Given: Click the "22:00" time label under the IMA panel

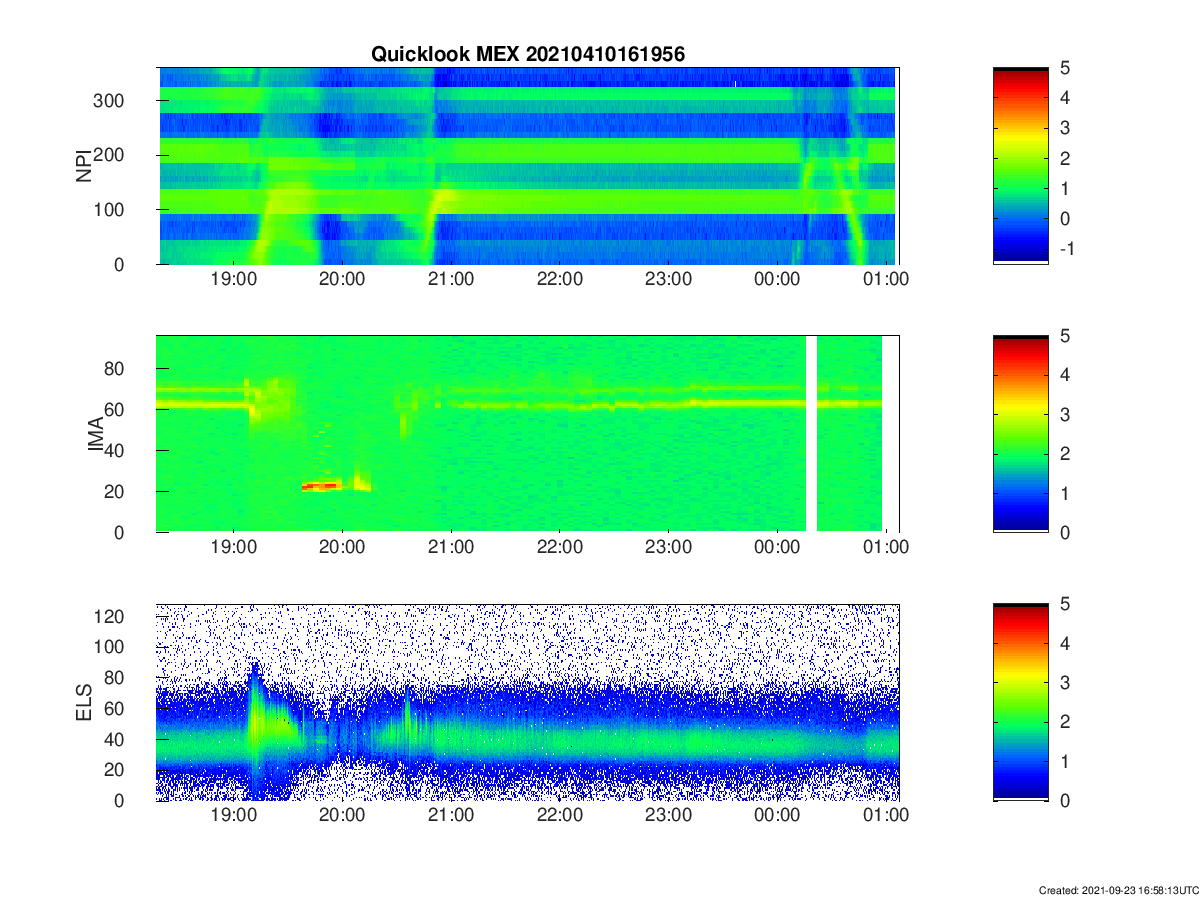Looking at the screenshot, I should tap(560, 549).
